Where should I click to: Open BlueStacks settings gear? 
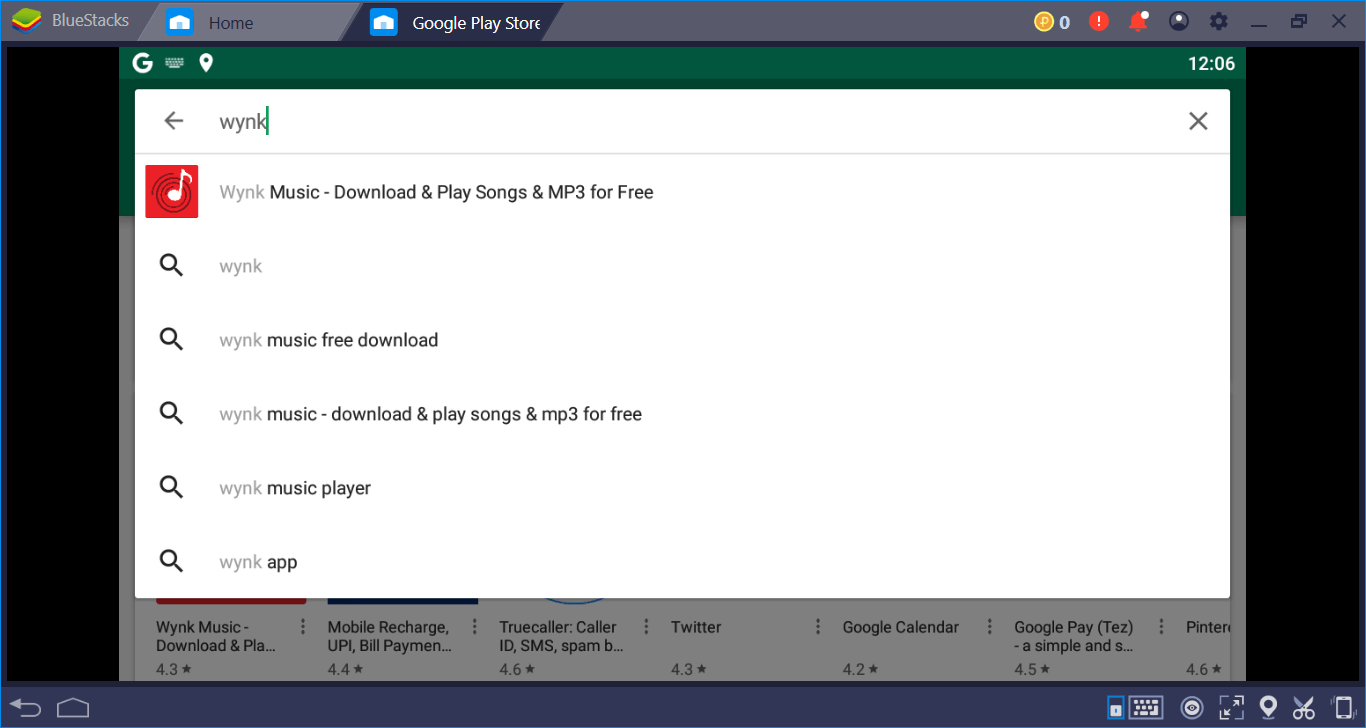[1219, 21]
